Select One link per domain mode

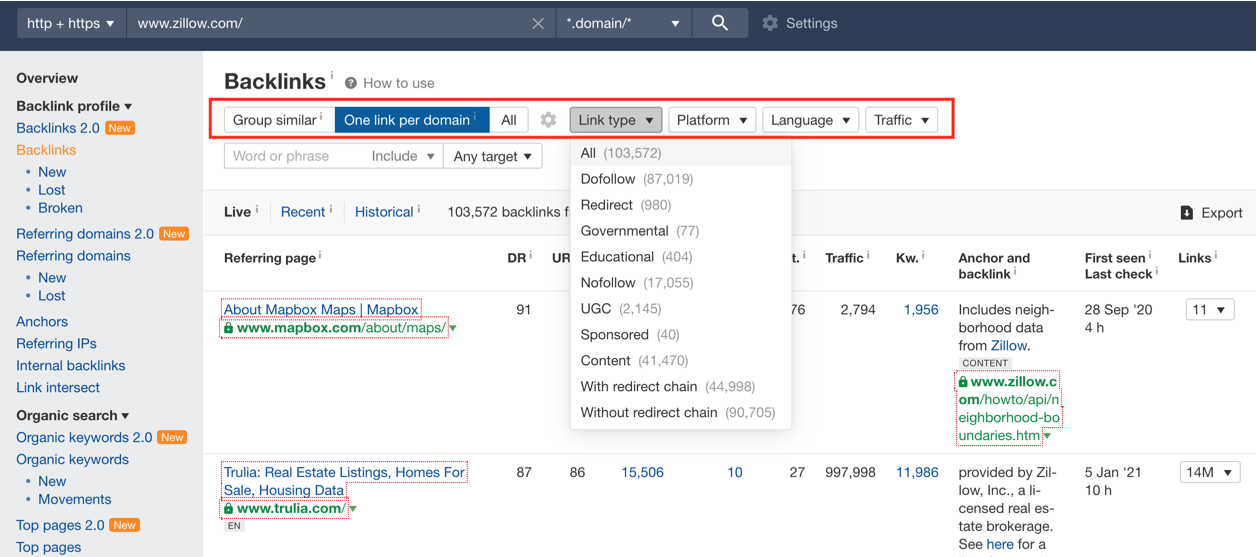[411, 120]
